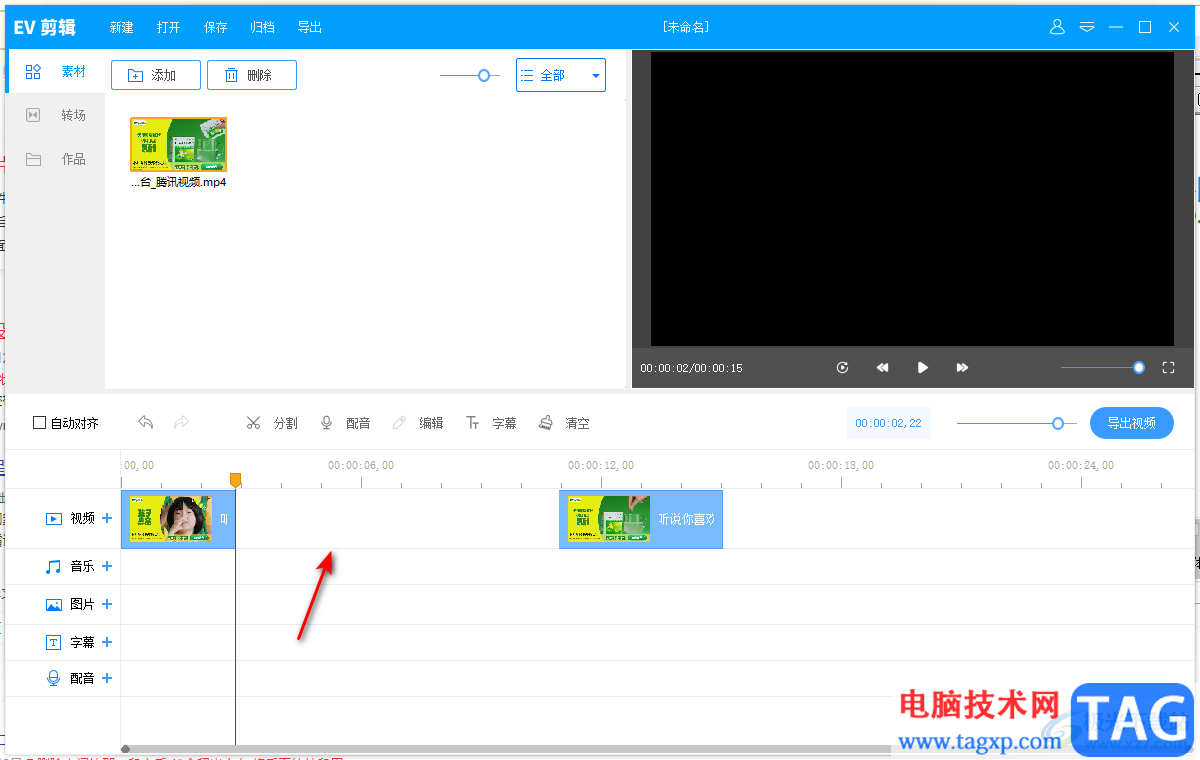Select the first video clip on timeline
Screen dimensions: 1200x760
click(x=178, y=519)
